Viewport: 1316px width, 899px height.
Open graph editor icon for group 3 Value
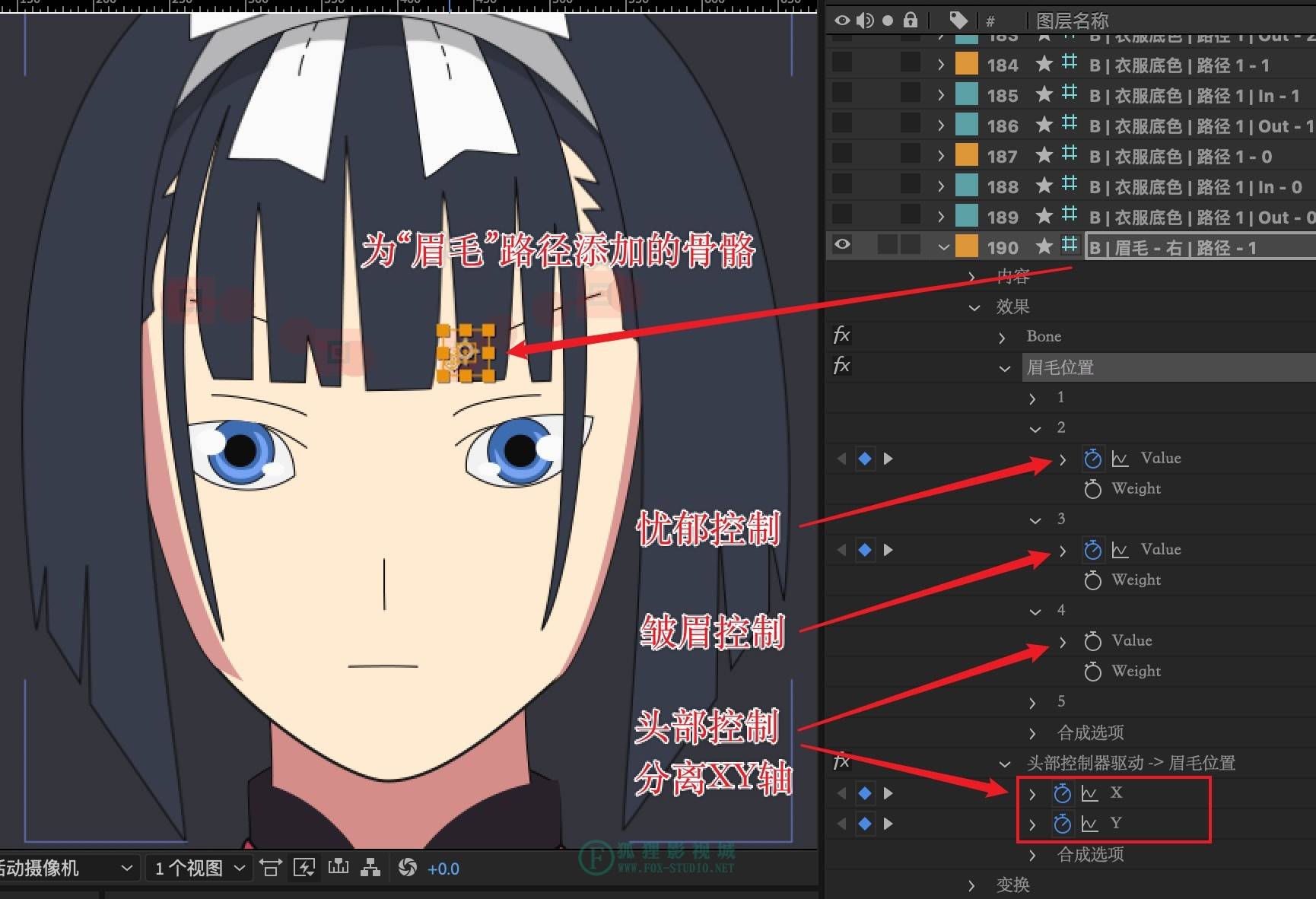pos(1120,550)
